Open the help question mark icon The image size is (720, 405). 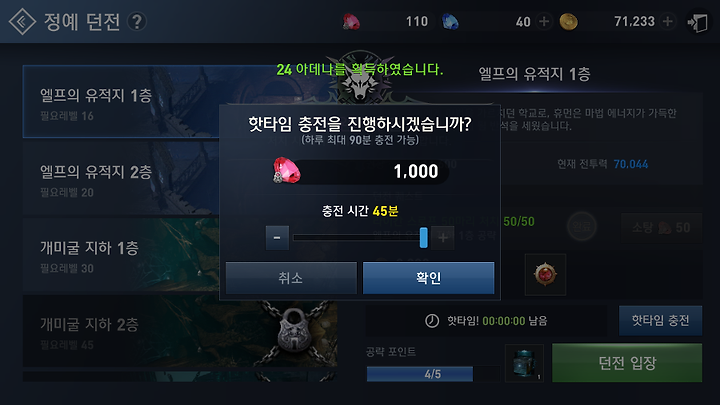[137, 22]
